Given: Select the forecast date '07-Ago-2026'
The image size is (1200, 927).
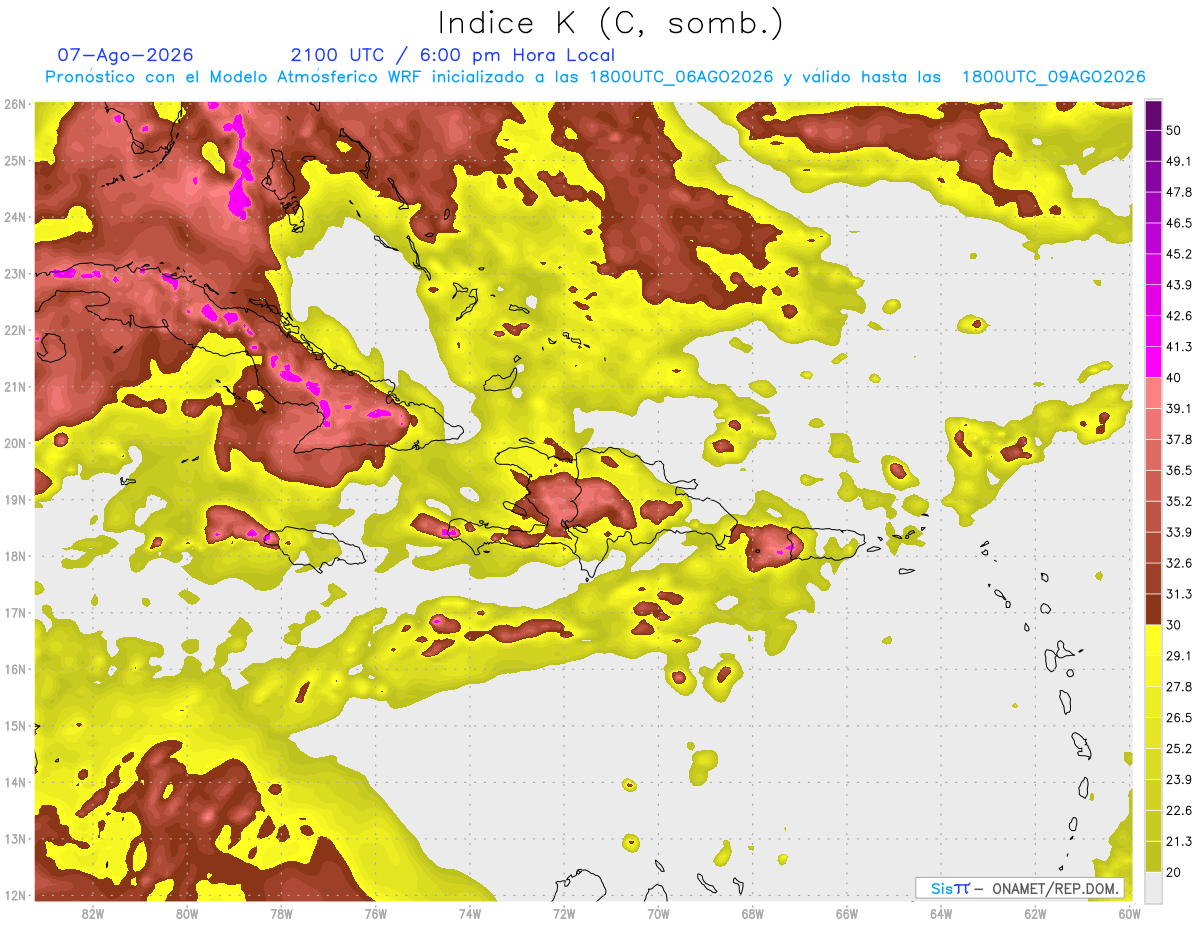Looking at the screenshot, I should coord(125,55).
